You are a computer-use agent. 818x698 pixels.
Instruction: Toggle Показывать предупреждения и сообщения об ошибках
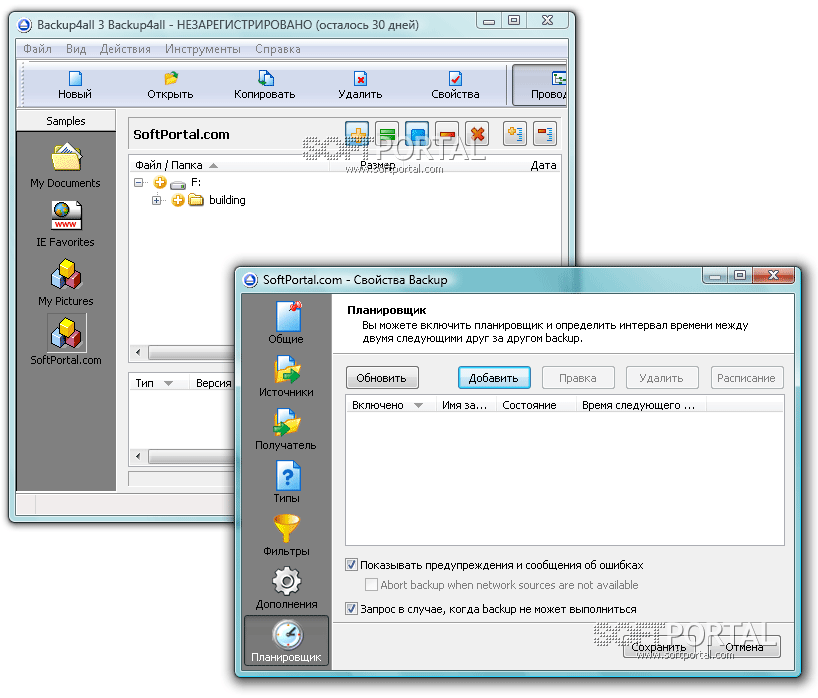[352, 564]
